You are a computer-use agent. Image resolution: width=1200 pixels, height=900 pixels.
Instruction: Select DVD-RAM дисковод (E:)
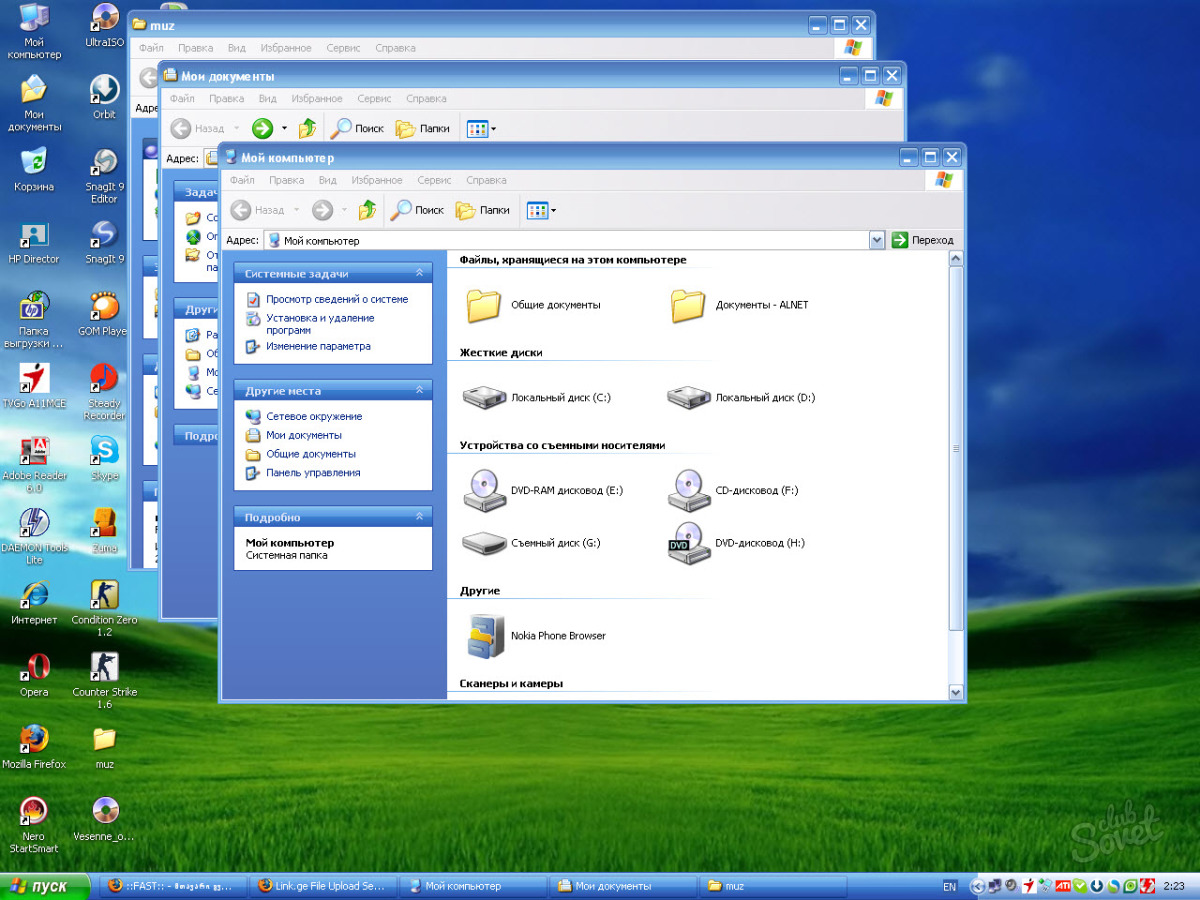485,490
